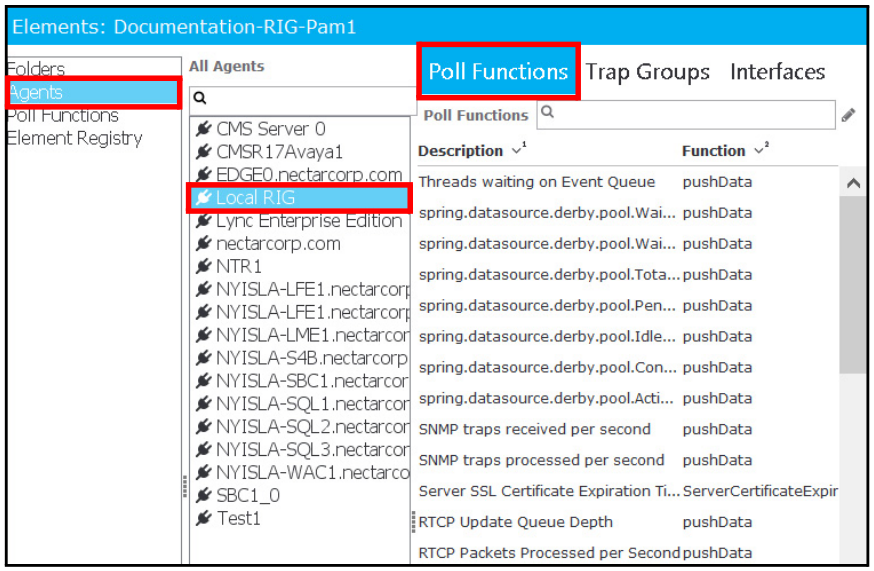Click the plug icon beside NYISLA-SBC1 agent
874x571 pixels.
click(203, 381)
